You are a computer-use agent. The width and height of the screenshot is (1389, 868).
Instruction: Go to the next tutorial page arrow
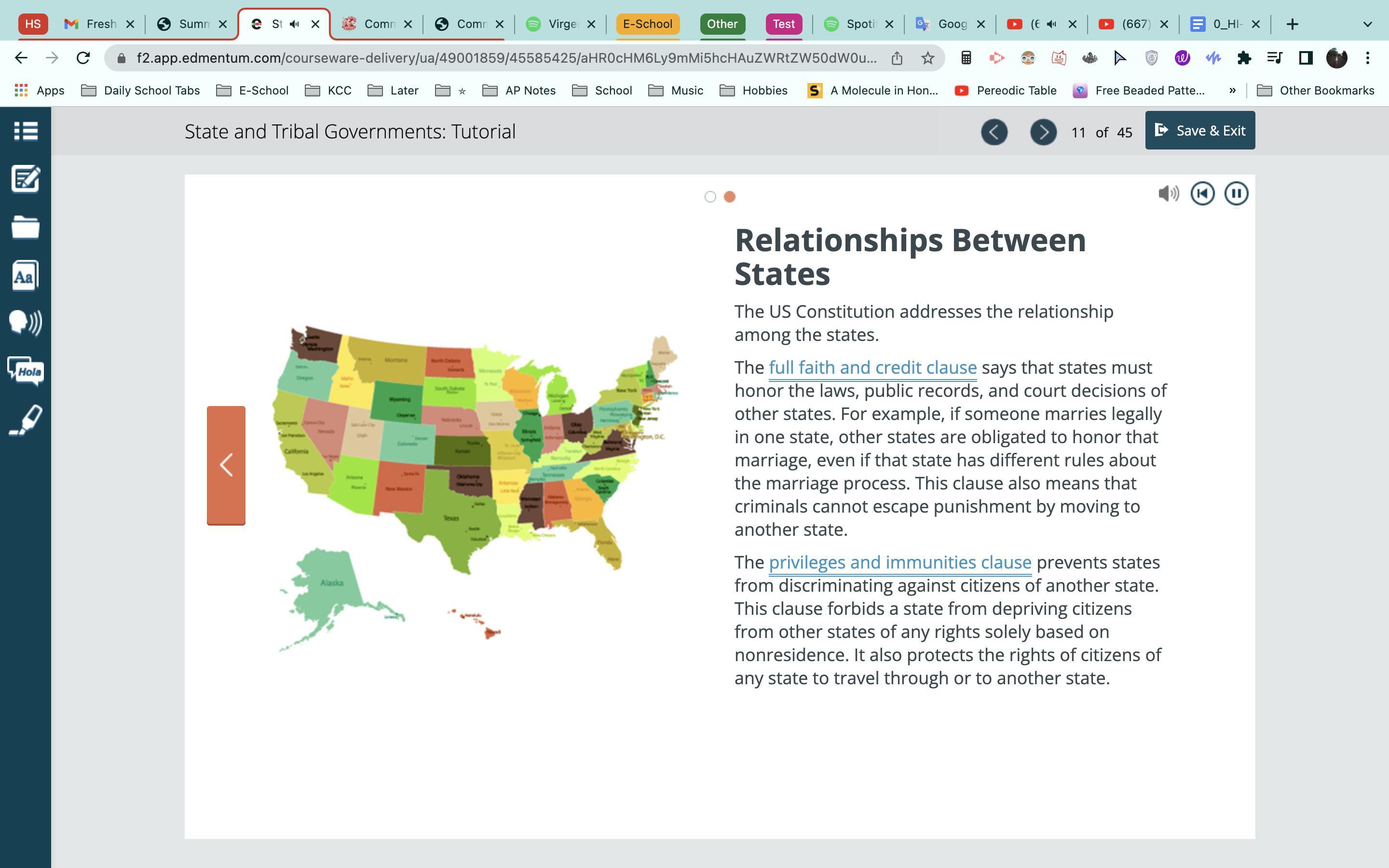point(1043,132)
